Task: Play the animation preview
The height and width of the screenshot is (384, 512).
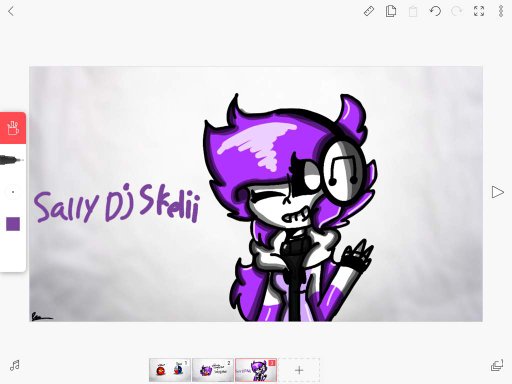Action: pos(498,192)
